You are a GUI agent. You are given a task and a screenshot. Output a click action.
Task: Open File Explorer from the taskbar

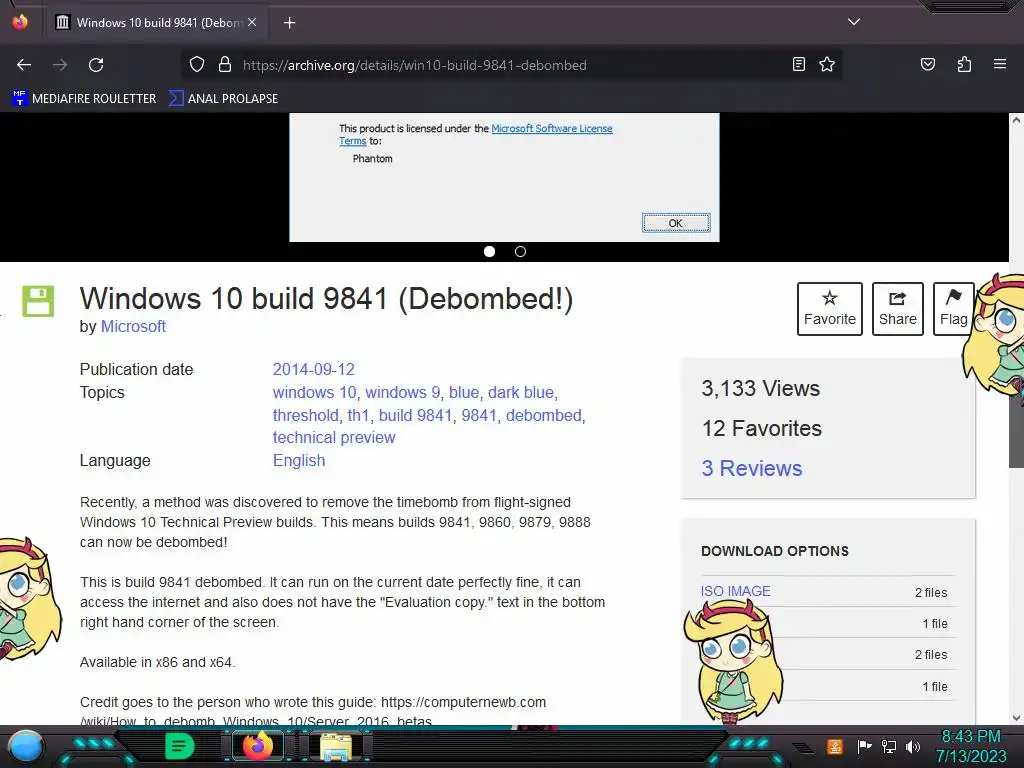pyautogui.click(x=336, y=746)
